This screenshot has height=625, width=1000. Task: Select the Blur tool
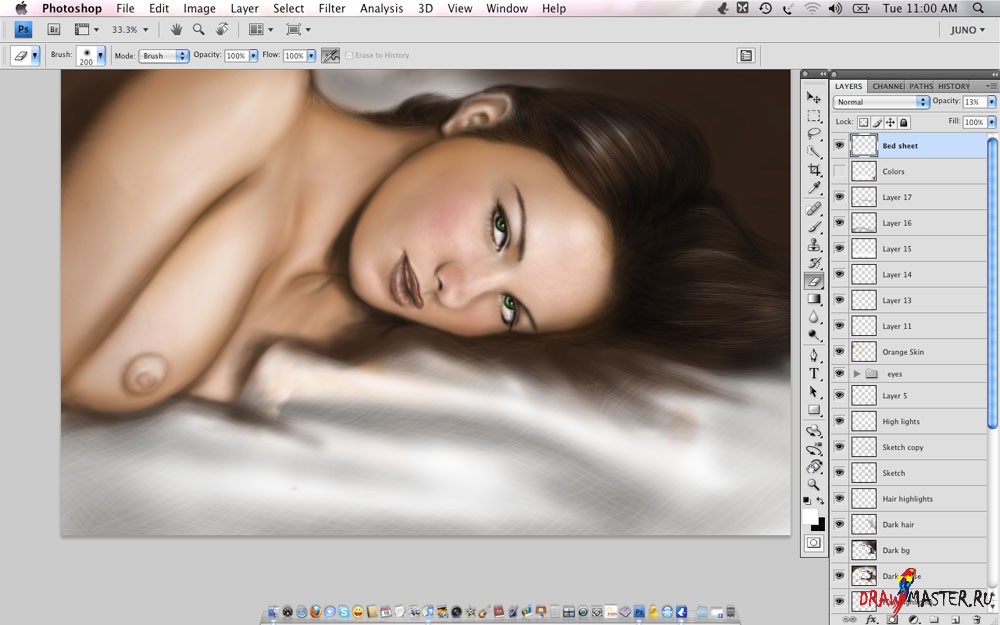[814, 317]
